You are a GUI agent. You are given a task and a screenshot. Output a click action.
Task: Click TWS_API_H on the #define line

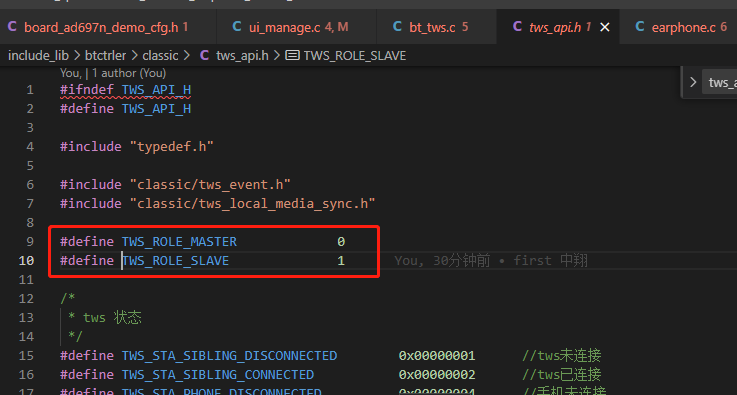tap(157, 109)
